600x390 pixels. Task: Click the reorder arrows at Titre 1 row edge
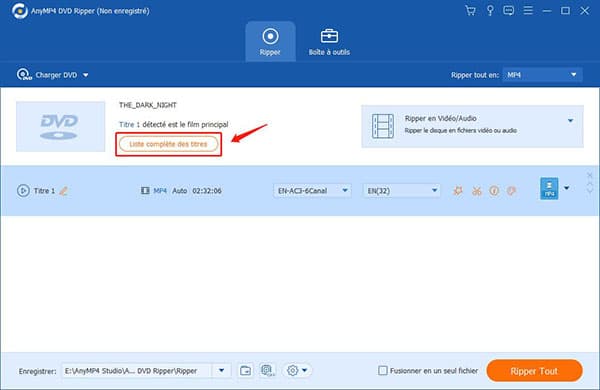[x=590, y=188]
